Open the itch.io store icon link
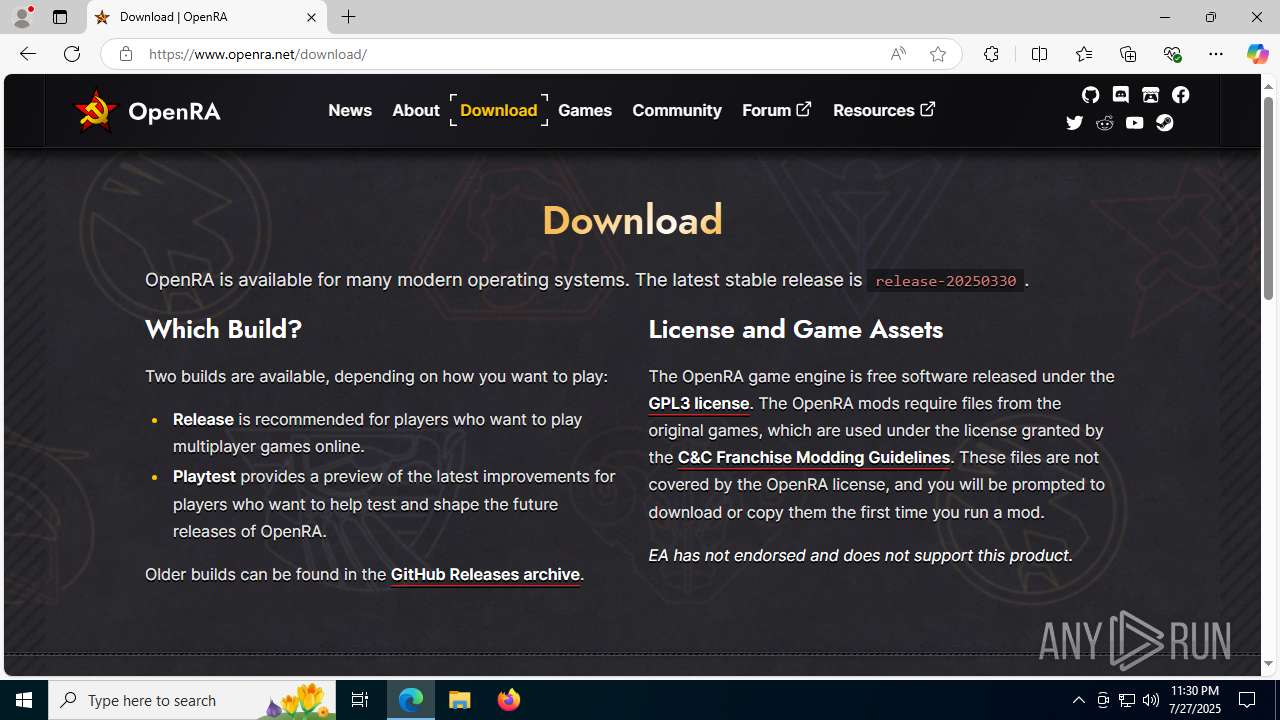The height and width of the screenshot is (720, 1280). tap(1150, 95)
